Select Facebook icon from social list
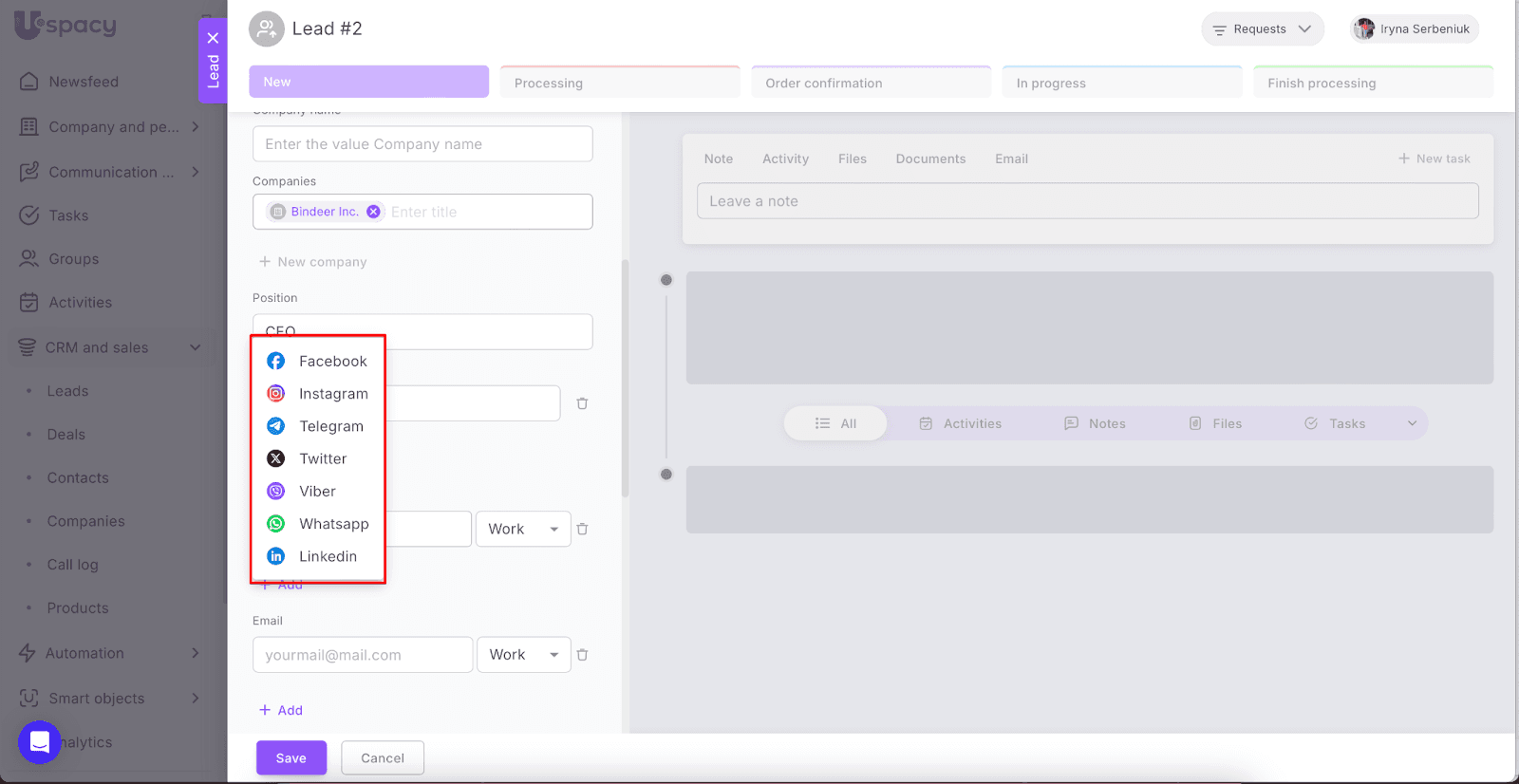Viewport: 1519px width, 784px height. (276, 361)
